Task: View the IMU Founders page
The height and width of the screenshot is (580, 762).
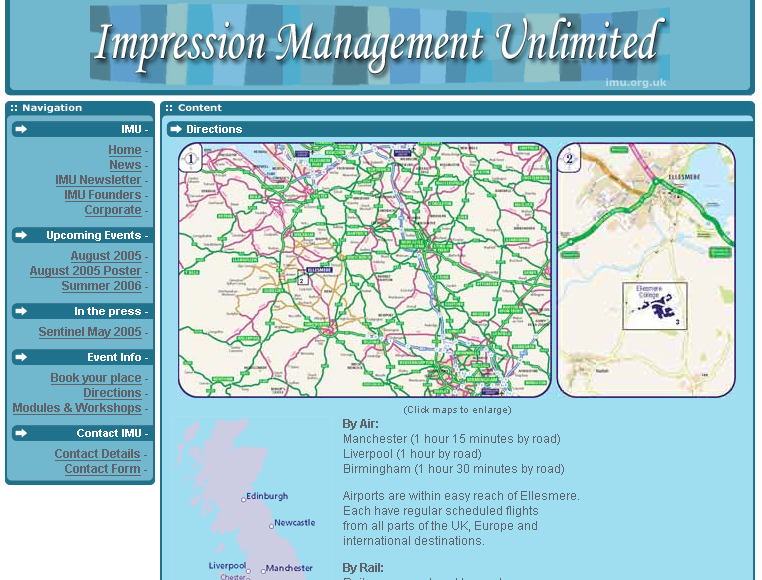Action: click(x=103, y=195)
